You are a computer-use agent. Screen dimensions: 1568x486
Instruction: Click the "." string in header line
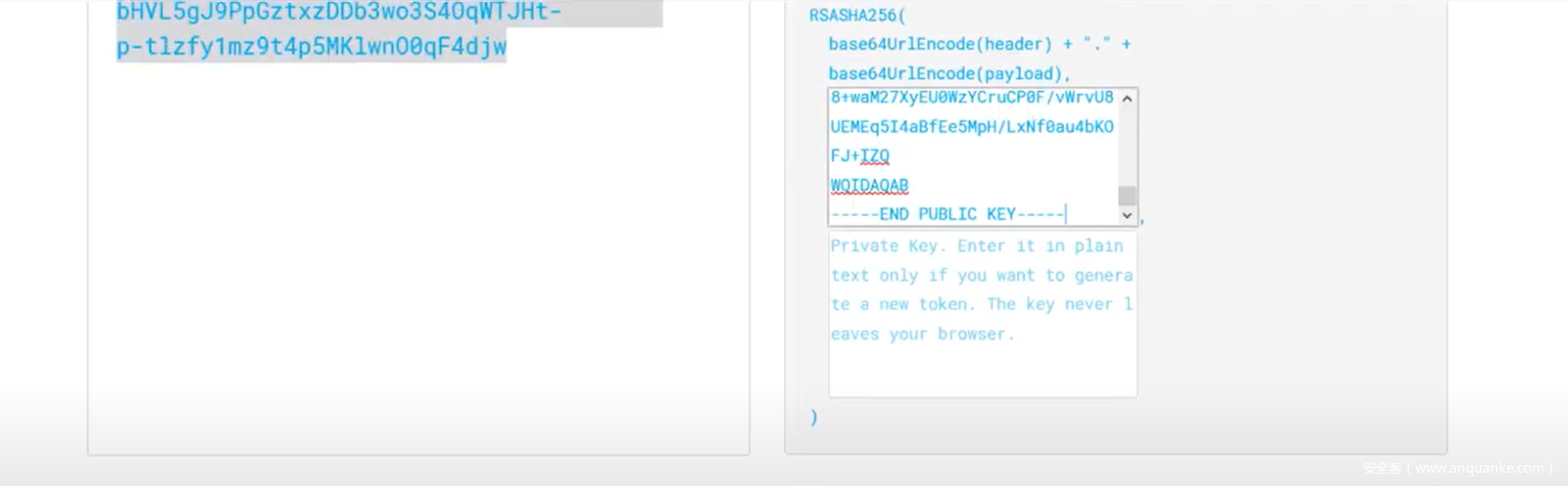click(1097, 45)
